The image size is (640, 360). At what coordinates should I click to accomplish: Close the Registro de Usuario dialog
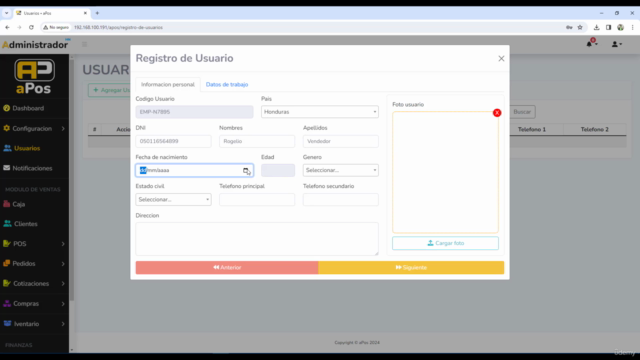501,58
